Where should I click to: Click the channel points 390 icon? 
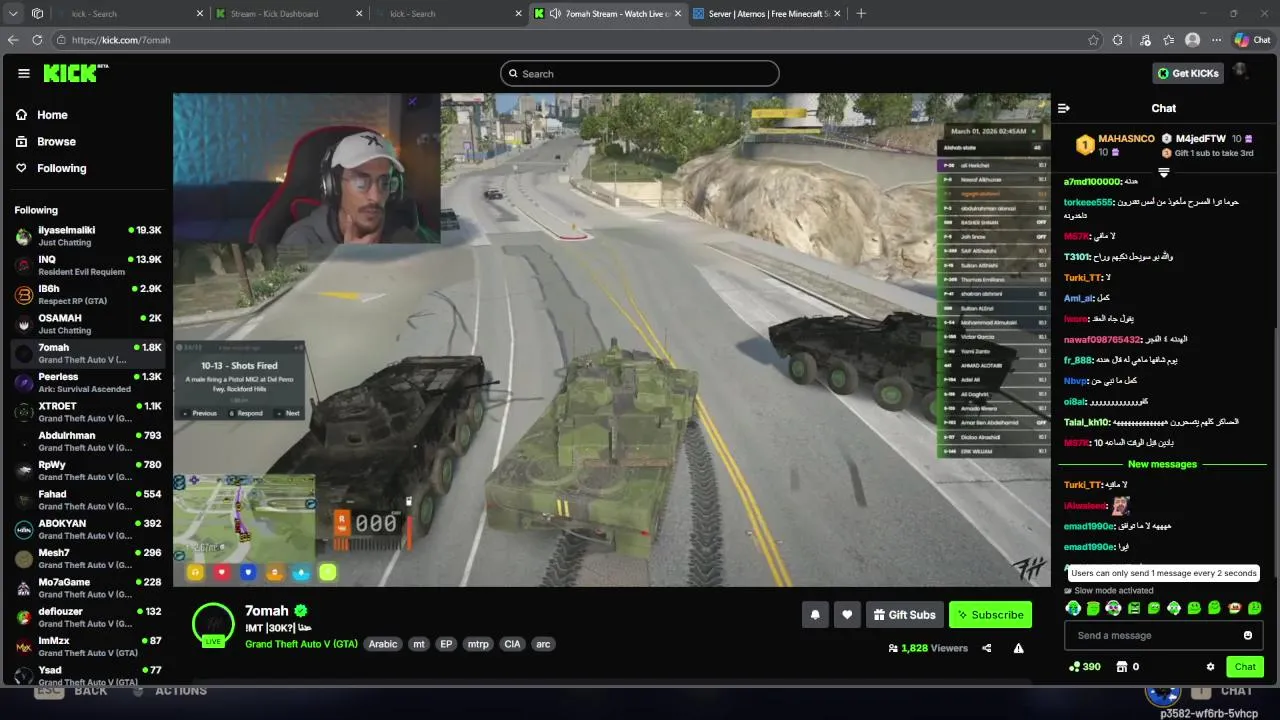(x=1084, y=667)
